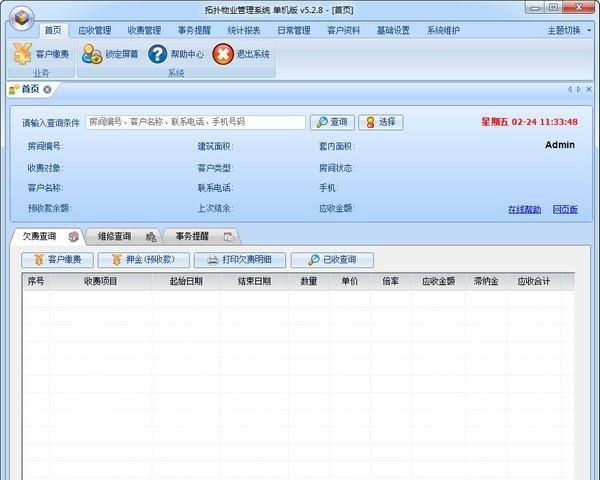Click the tab scroll right arrow
Viewport: 600px width, 480px height.
point(579,89)
